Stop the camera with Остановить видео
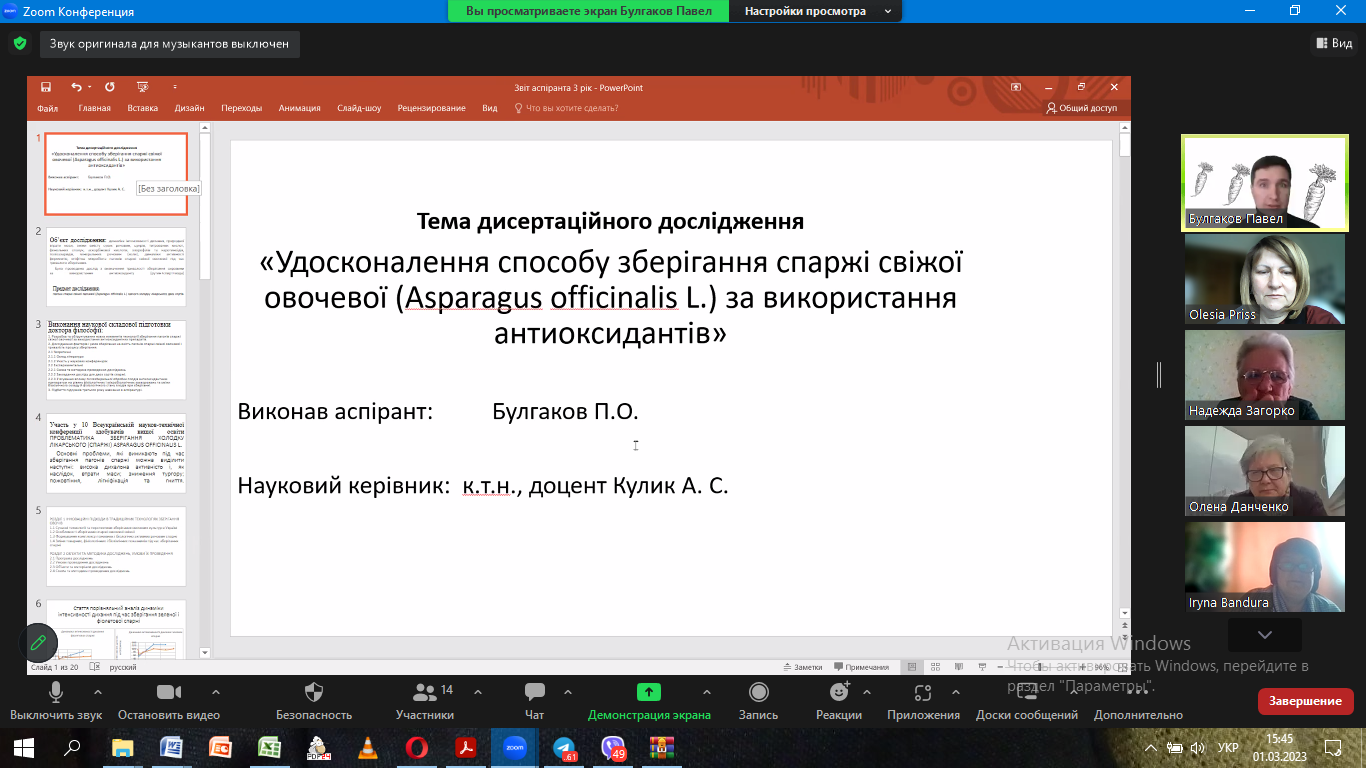 tap(168, 692)
